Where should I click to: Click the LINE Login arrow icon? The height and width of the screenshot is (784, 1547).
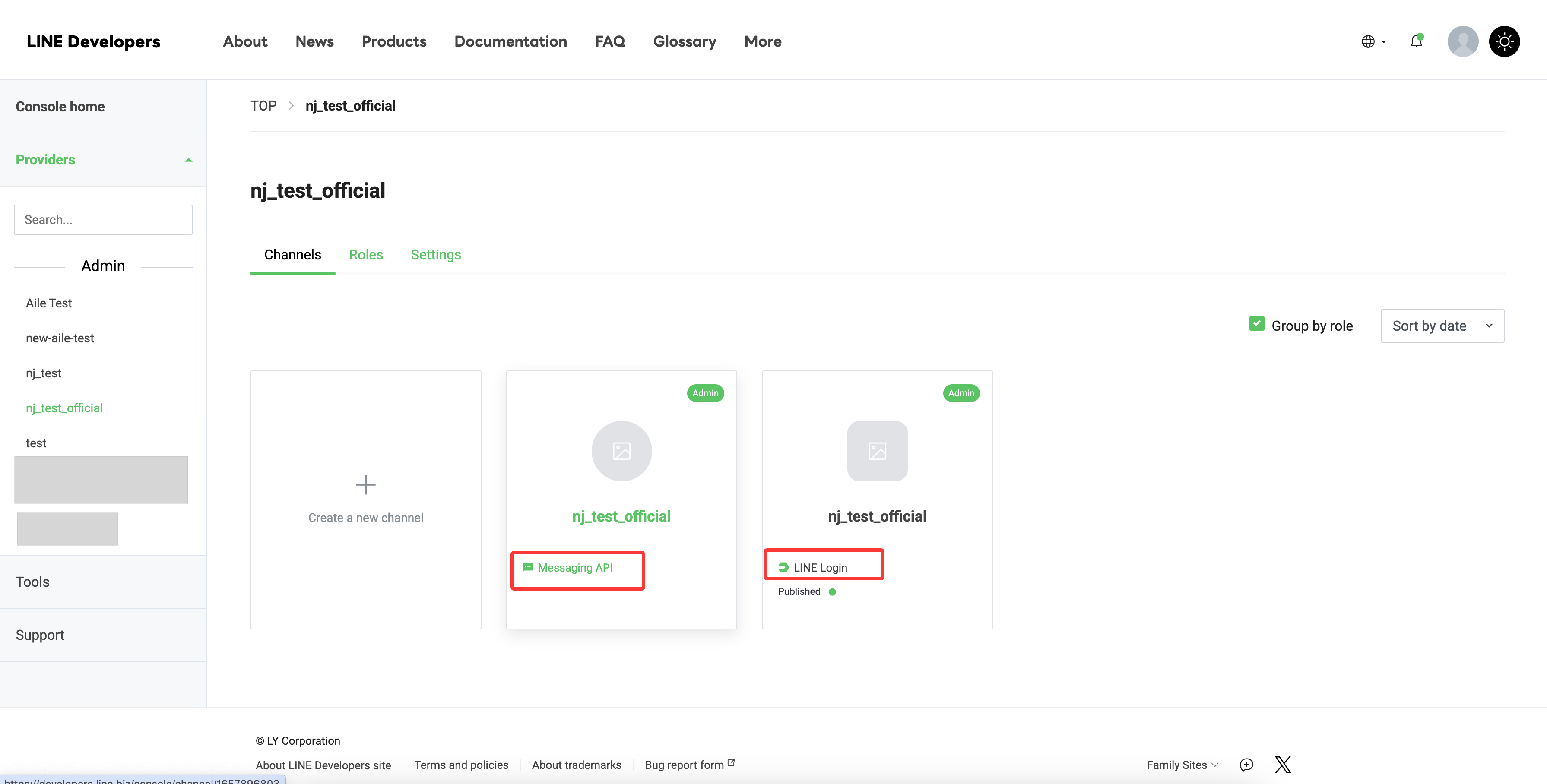pos(783,567)
